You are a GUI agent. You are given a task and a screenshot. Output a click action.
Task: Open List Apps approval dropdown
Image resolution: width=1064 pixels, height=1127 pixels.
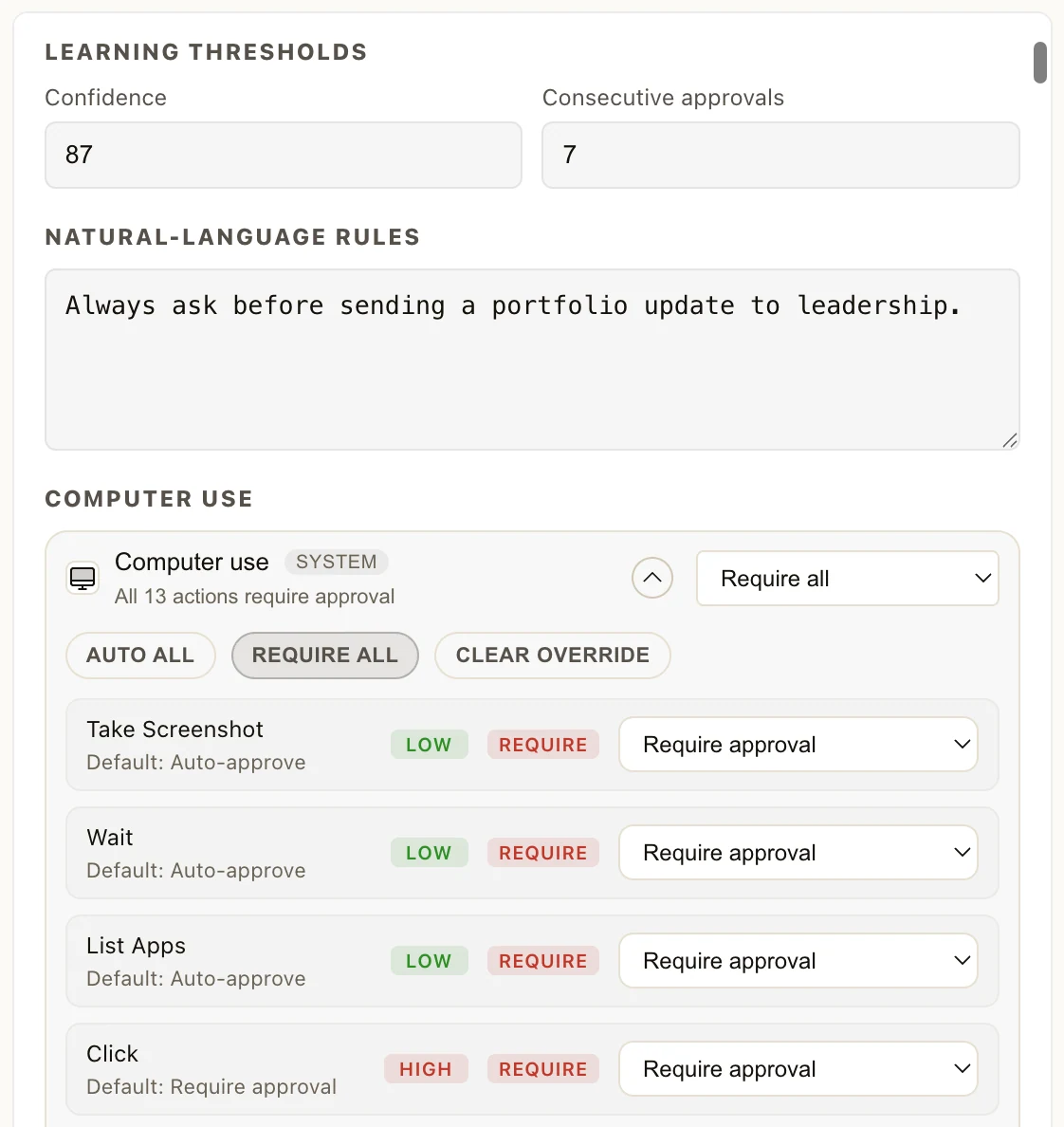[798, 961]
